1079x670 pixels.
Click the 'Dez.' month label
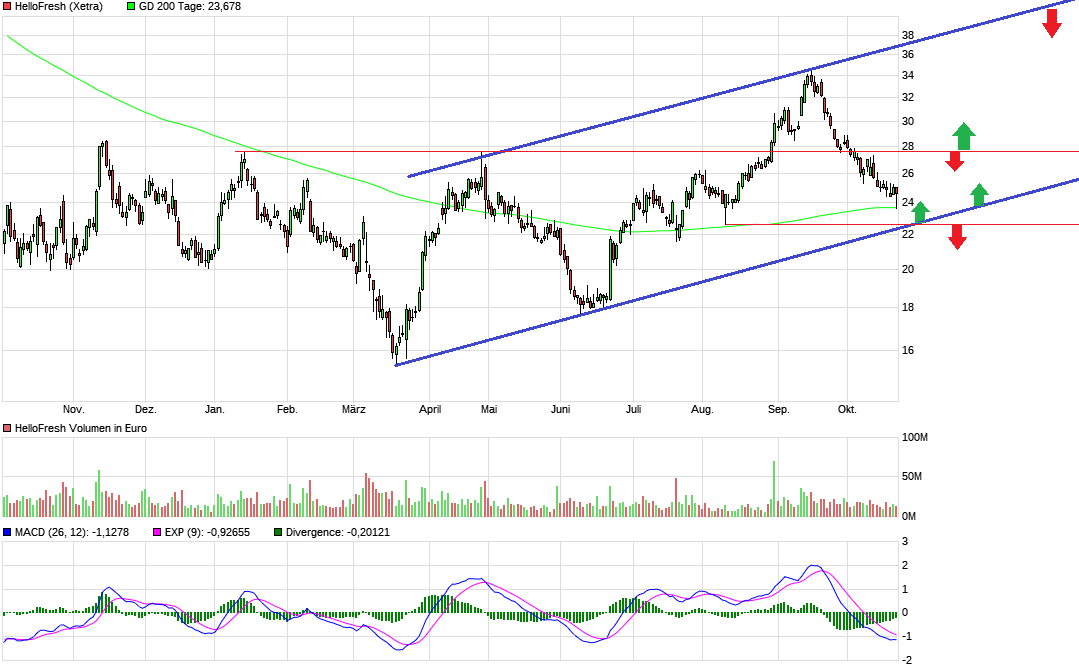[x=146, y=409]
